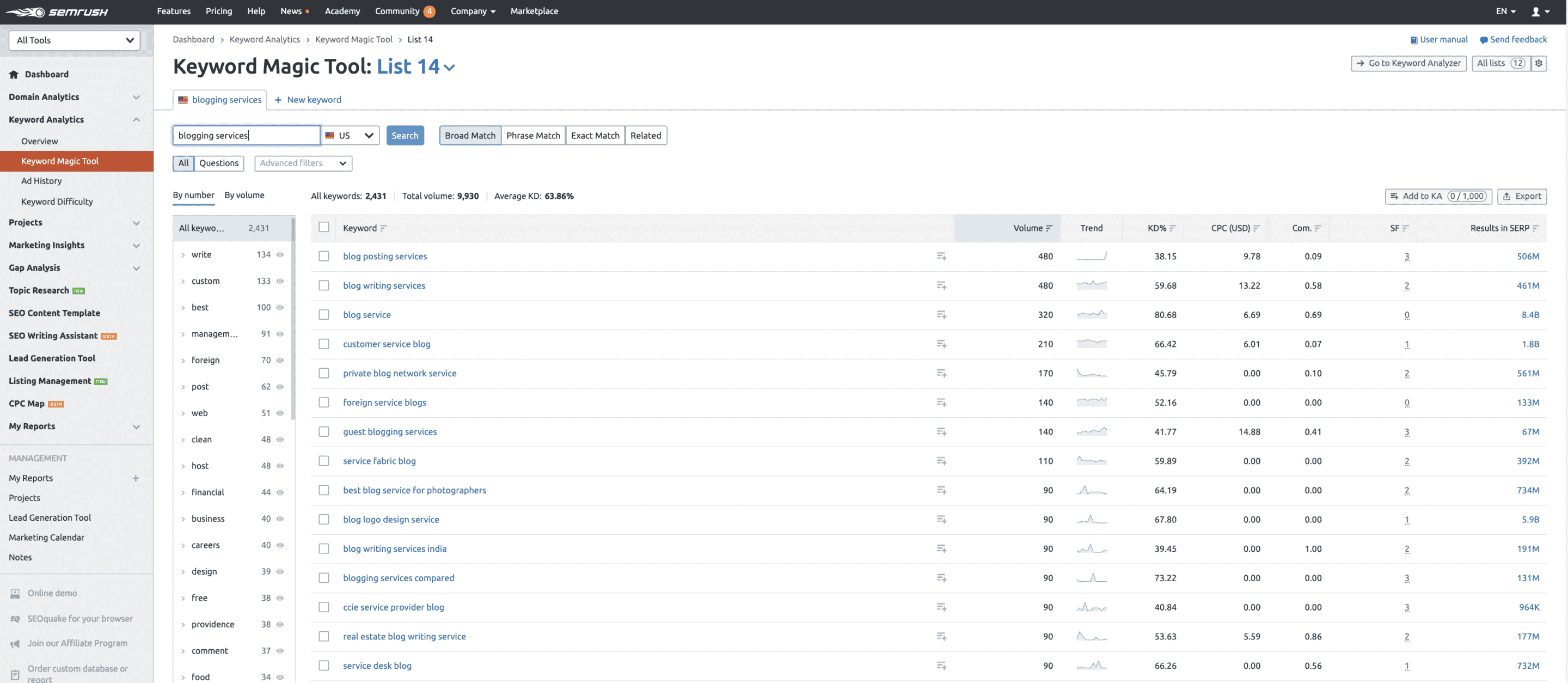Open the US country database dropdown
Viewport: 1568px width, 683px height.
pyautogui.click(x=350, y=135)
